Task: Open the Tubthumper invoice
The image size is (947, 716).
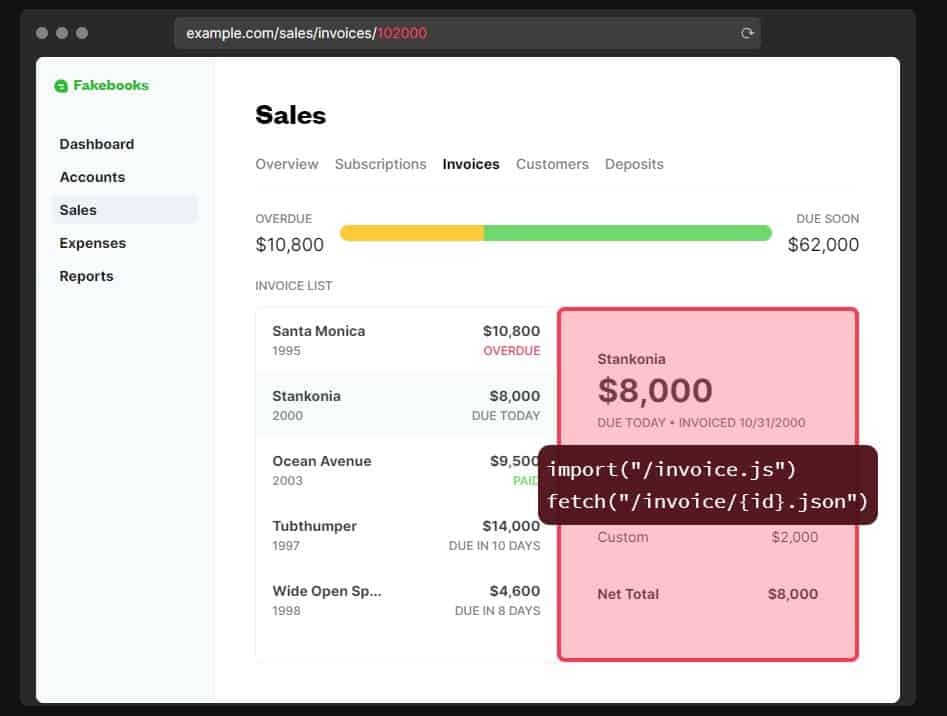Action: [x=406, y=535]
